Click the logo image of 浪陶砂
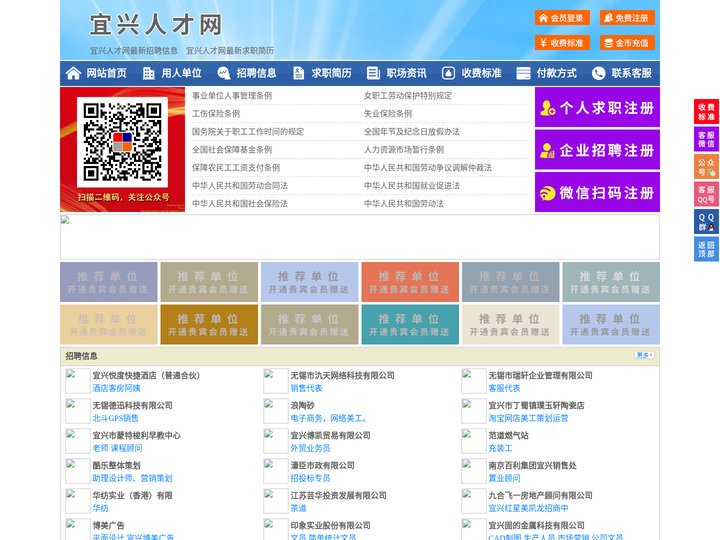720x540 pixels. coord(276,411)
